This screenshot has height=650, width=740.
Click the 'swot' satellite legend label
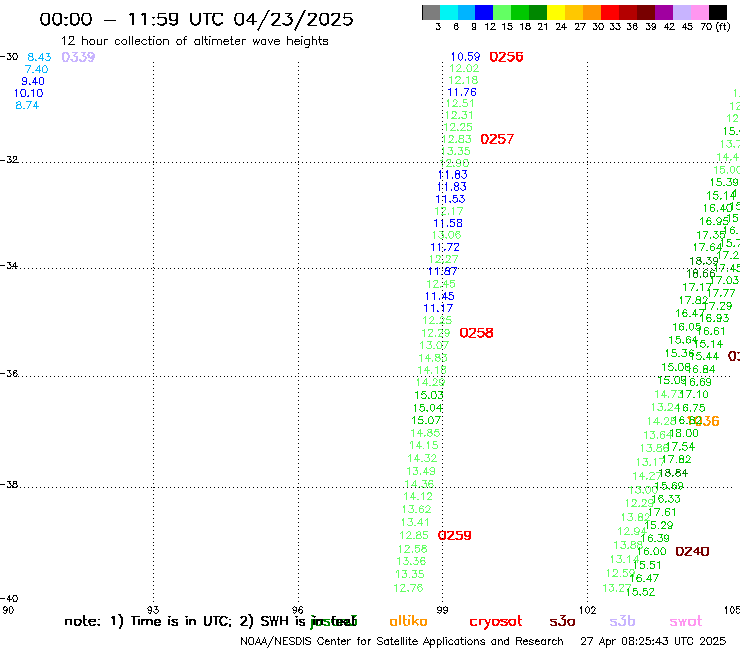tap(686, 621)
